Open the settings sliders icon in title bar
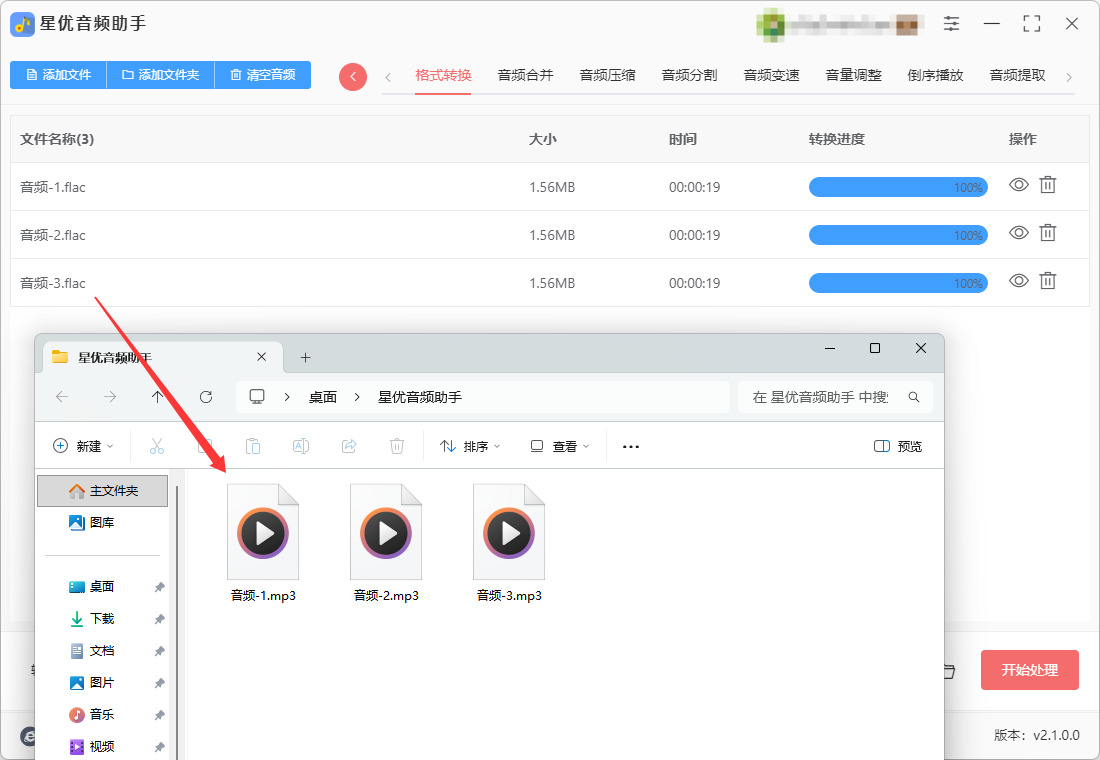Screen dimensions: 1100x760 (951, 23)
